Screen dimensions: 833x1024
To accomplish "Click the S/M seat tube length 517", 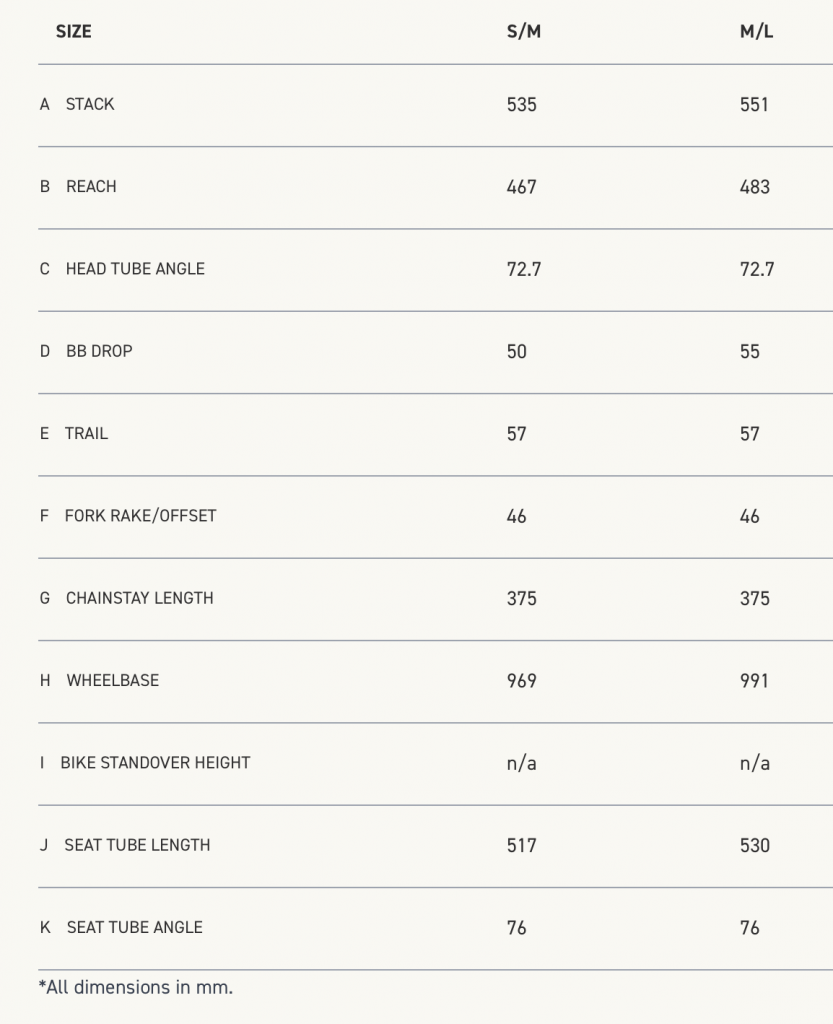I will tap(522, 845).
